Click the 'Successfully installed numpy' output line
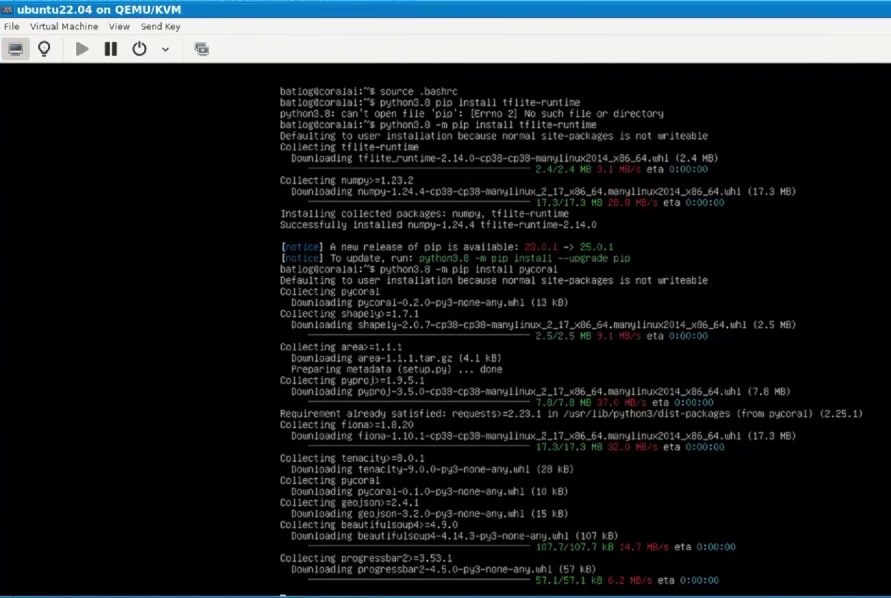This screenshot has height=598, width=891. tap(438, 225)
